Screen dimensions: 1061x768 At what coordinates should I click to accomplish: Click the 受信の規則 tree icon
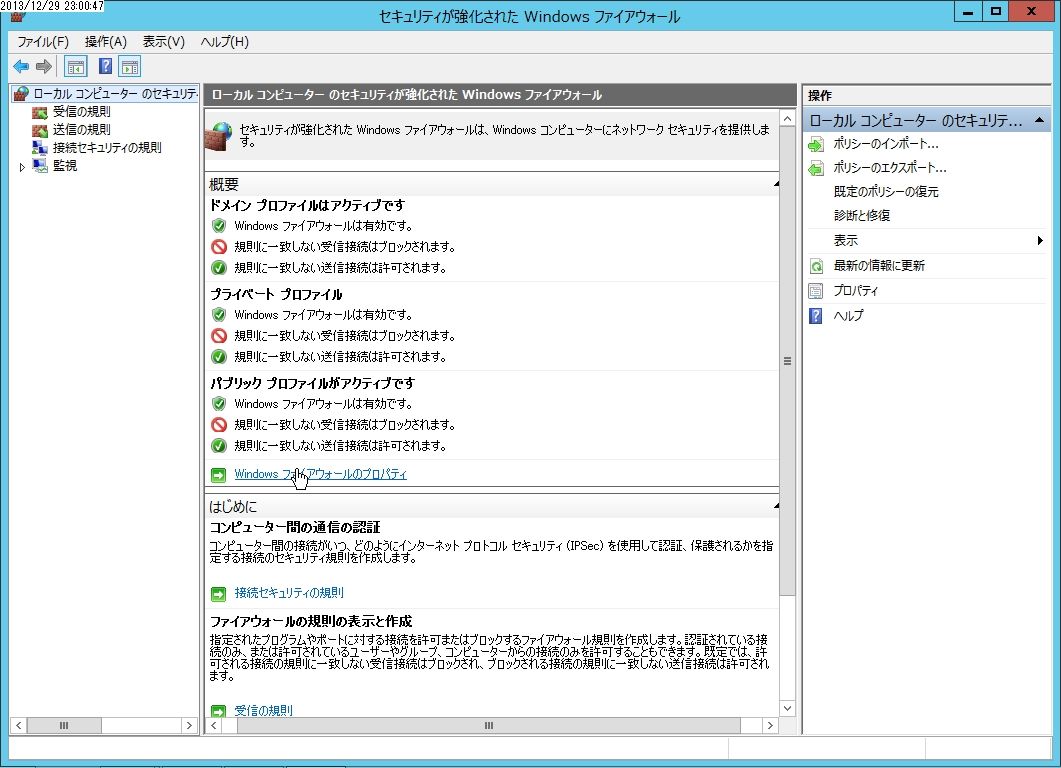[x=40, y=112]
